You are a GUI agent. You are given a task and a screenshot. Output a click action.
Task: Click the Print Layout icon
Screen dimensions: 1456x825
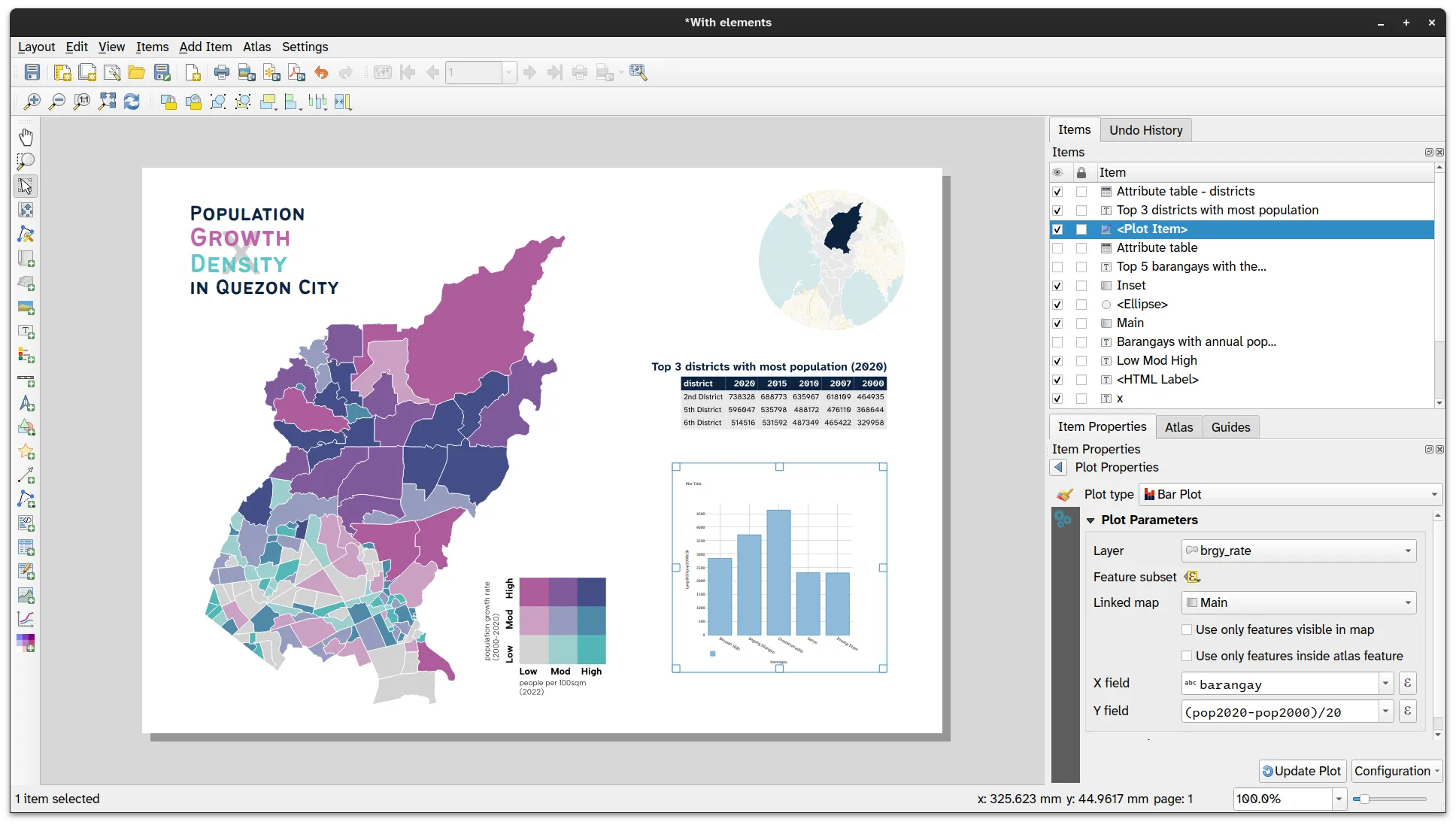[x=221, y=72]
